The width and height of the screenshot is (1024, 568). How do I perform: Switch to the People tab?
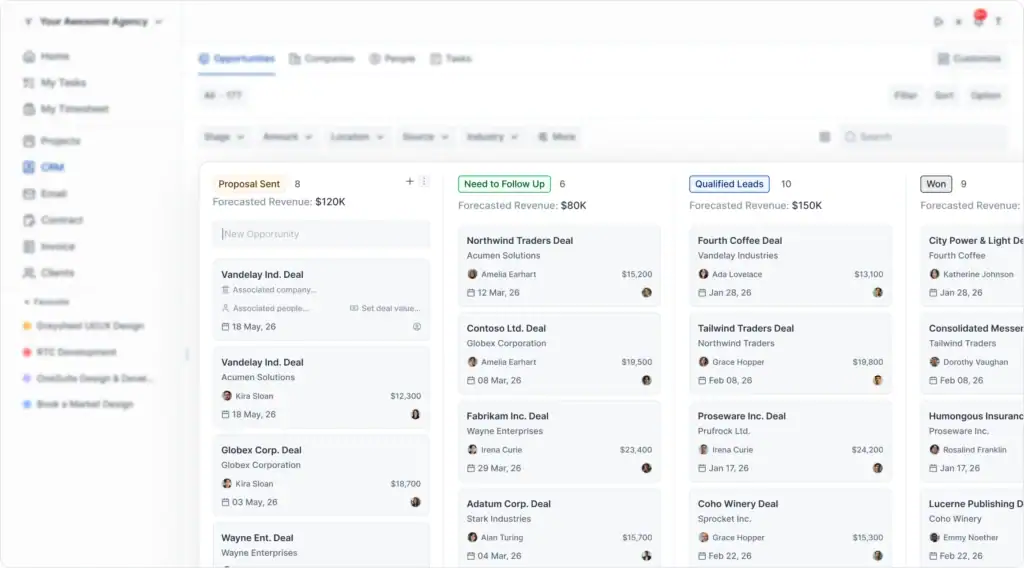[x=392, y=59]
